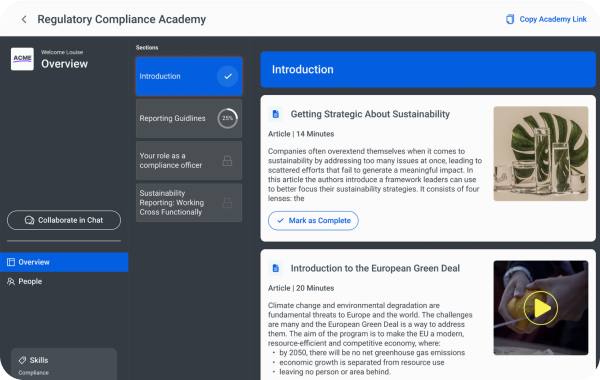Click the Introduction blue header
Screen dimensions: 600x380
pyautogui.click(x=428, y=69)
